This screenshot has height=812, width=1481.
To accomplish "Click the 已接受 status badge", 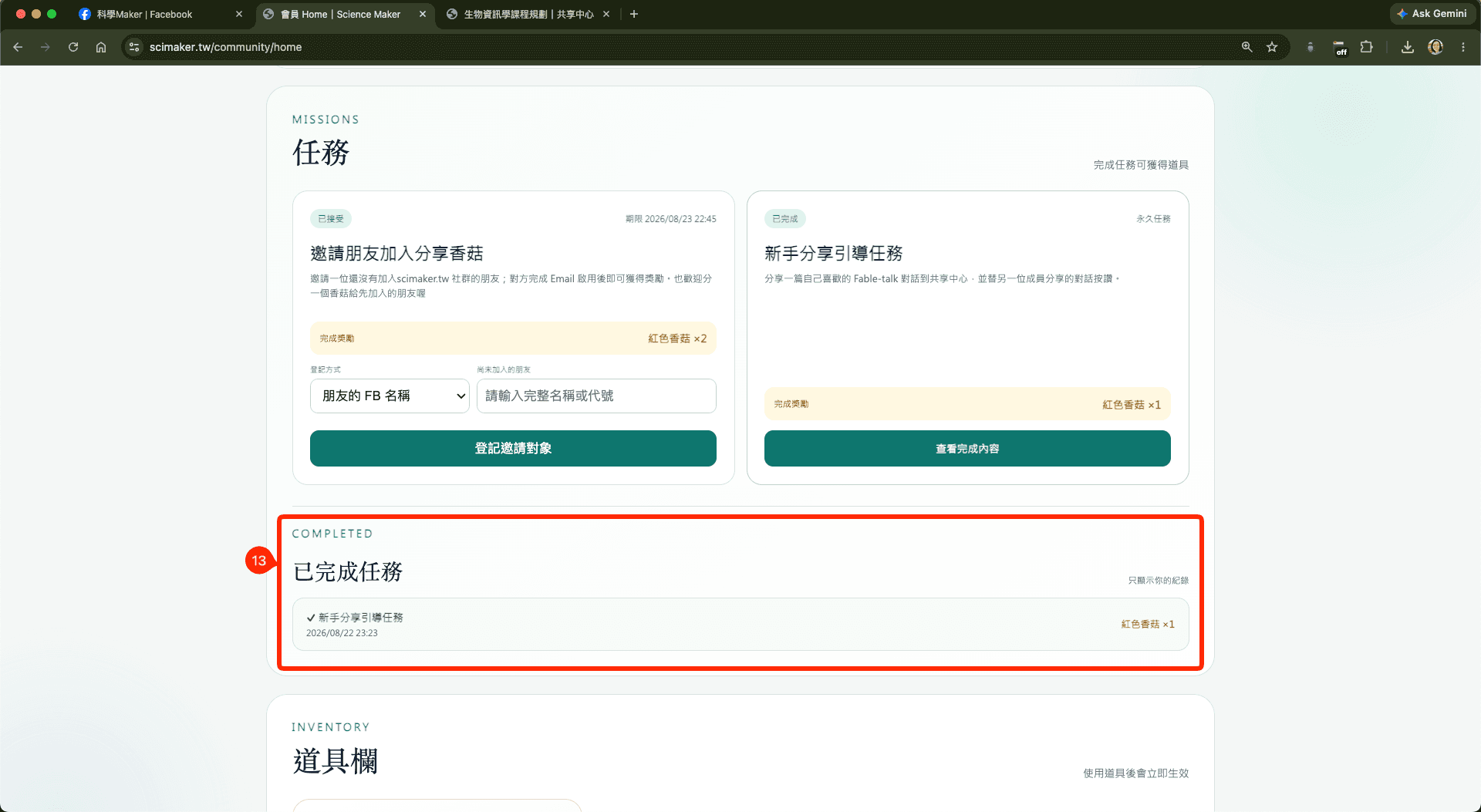I will point(331,219).
